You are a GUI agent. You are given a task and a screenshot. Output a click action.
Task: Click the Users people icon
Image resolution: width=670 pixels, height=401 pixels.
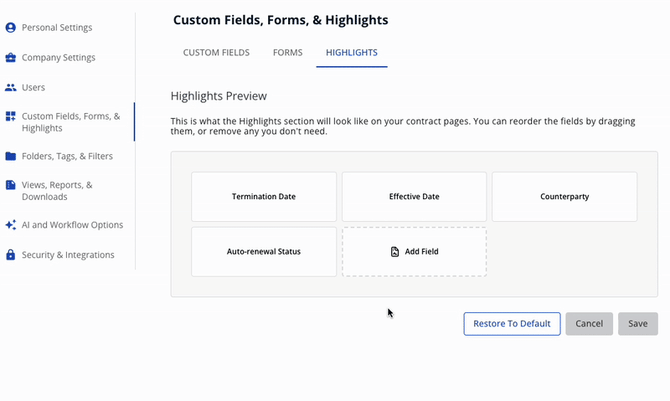tap(11, 88)
